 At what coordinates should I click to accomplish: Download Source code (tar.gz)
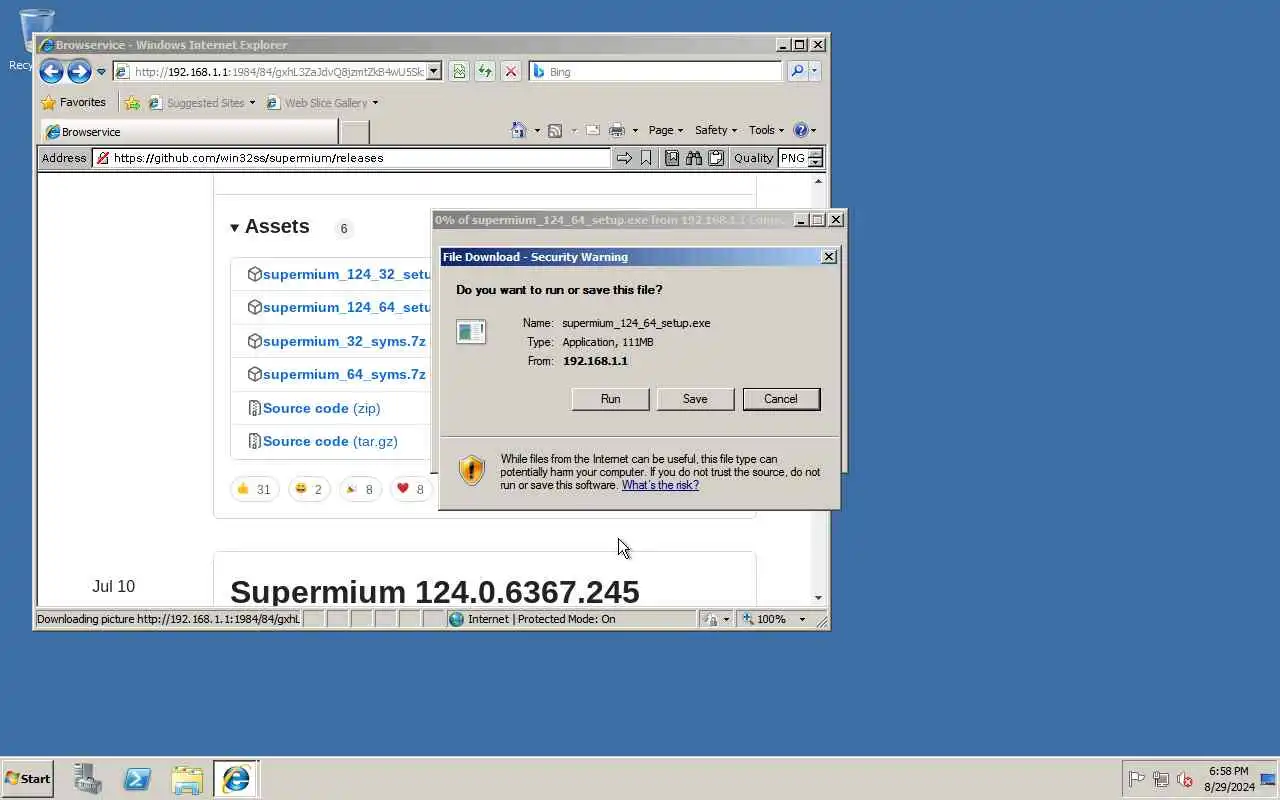[330, 441]
